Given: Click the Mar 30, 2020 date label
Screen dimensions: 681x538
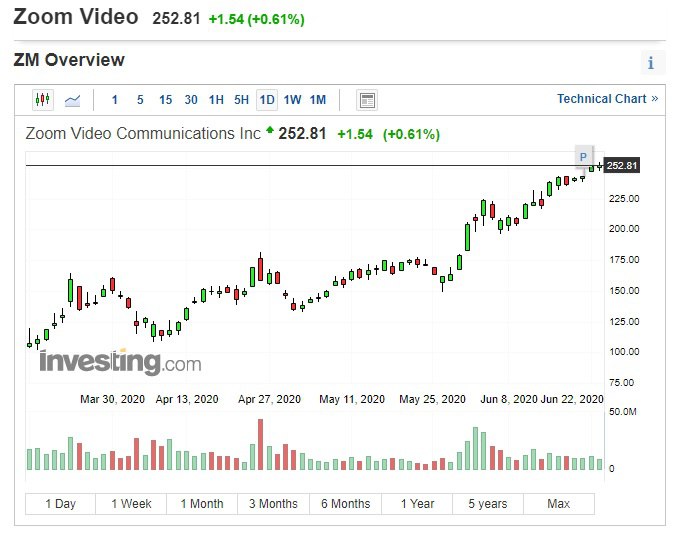Looking at the screenshot, I should pyautogui.click(x=112, y=399).
